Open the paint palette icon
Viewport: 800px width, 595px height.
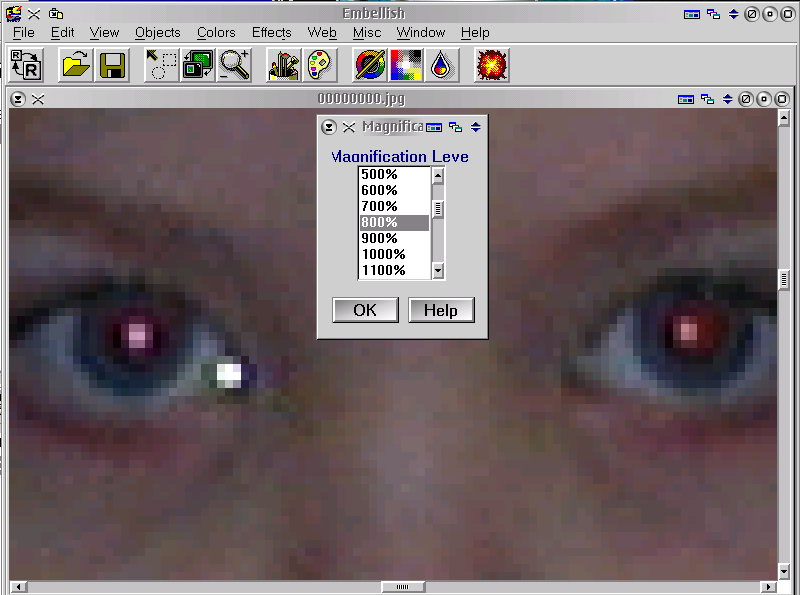click(320, 65)
